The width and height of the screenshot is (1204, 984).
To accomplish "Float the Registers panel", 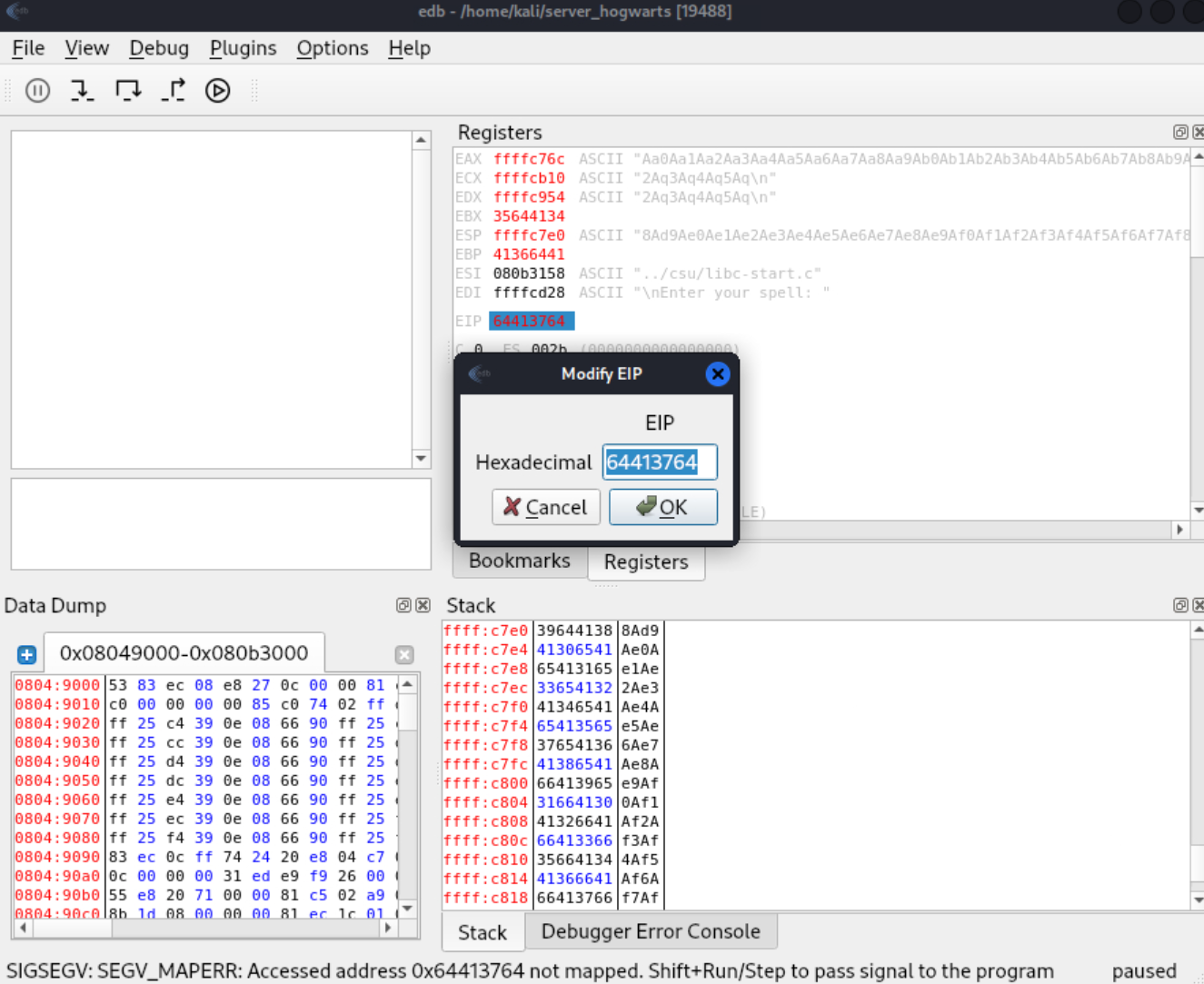I will (1180, 132).
